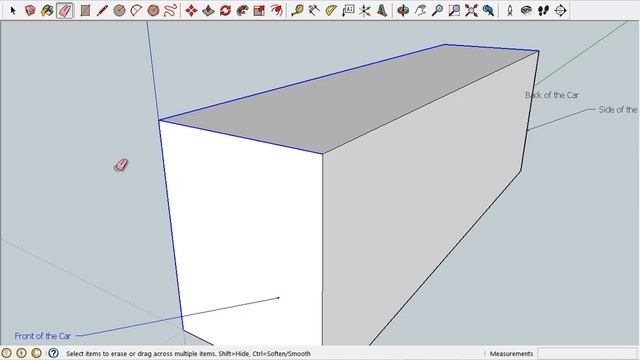Choose the Rotate tool
The height and width of the screenshot is (360, 640).
click(225, 11)
